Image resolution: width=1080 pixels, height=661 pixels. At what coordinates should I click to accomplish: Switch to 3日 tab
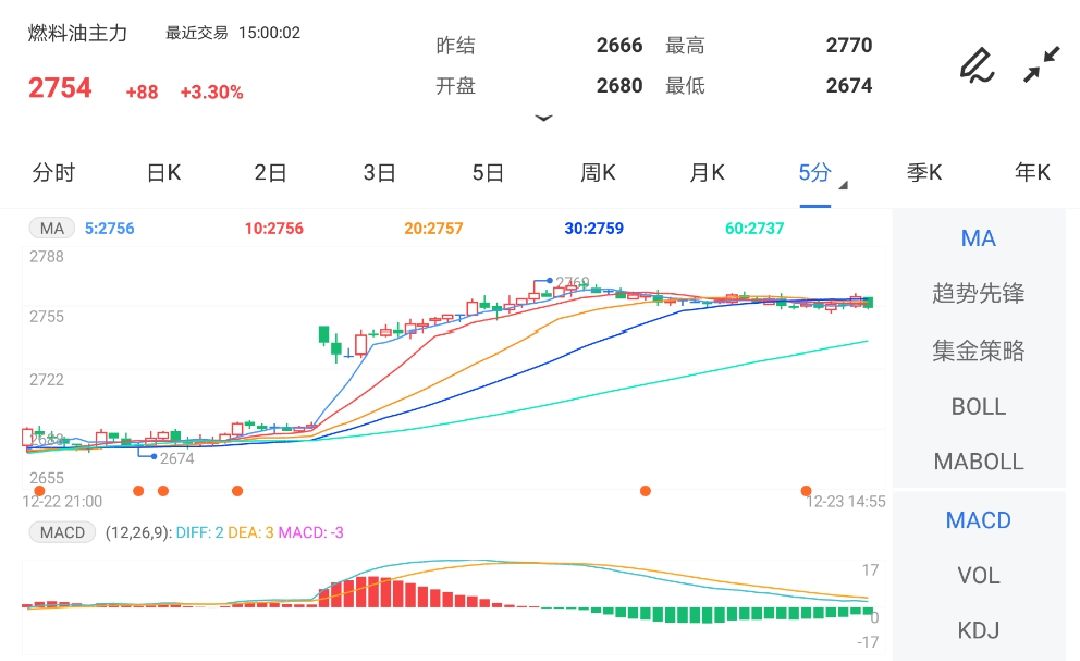click(380, 173)
